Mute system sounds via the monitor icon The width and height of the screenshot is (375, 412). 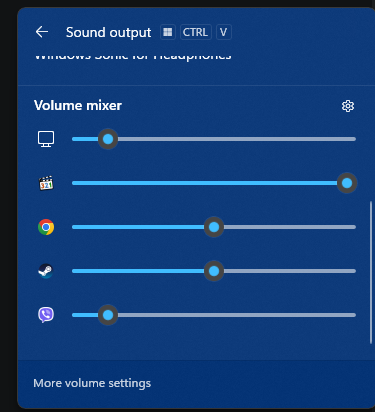click(x=46, y=139)
